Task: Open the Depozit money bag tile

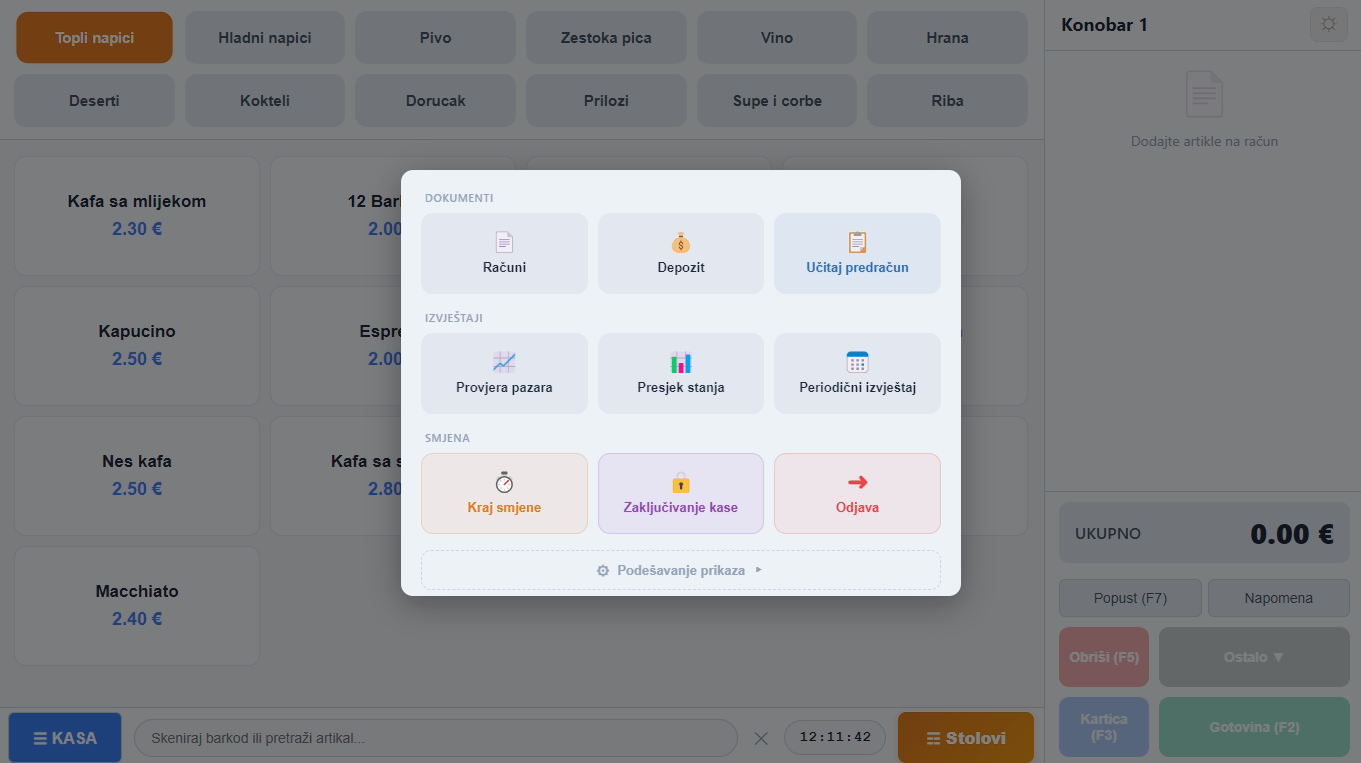Action: point(680,253)
